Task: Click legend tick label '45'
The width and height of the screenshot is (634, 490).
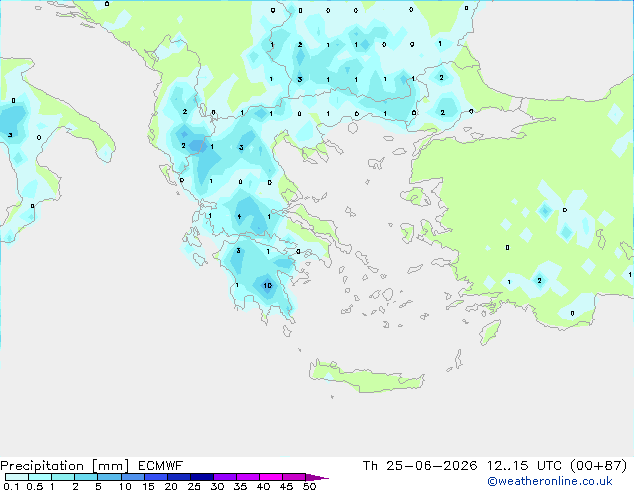Action: click(x=286, y=486)
